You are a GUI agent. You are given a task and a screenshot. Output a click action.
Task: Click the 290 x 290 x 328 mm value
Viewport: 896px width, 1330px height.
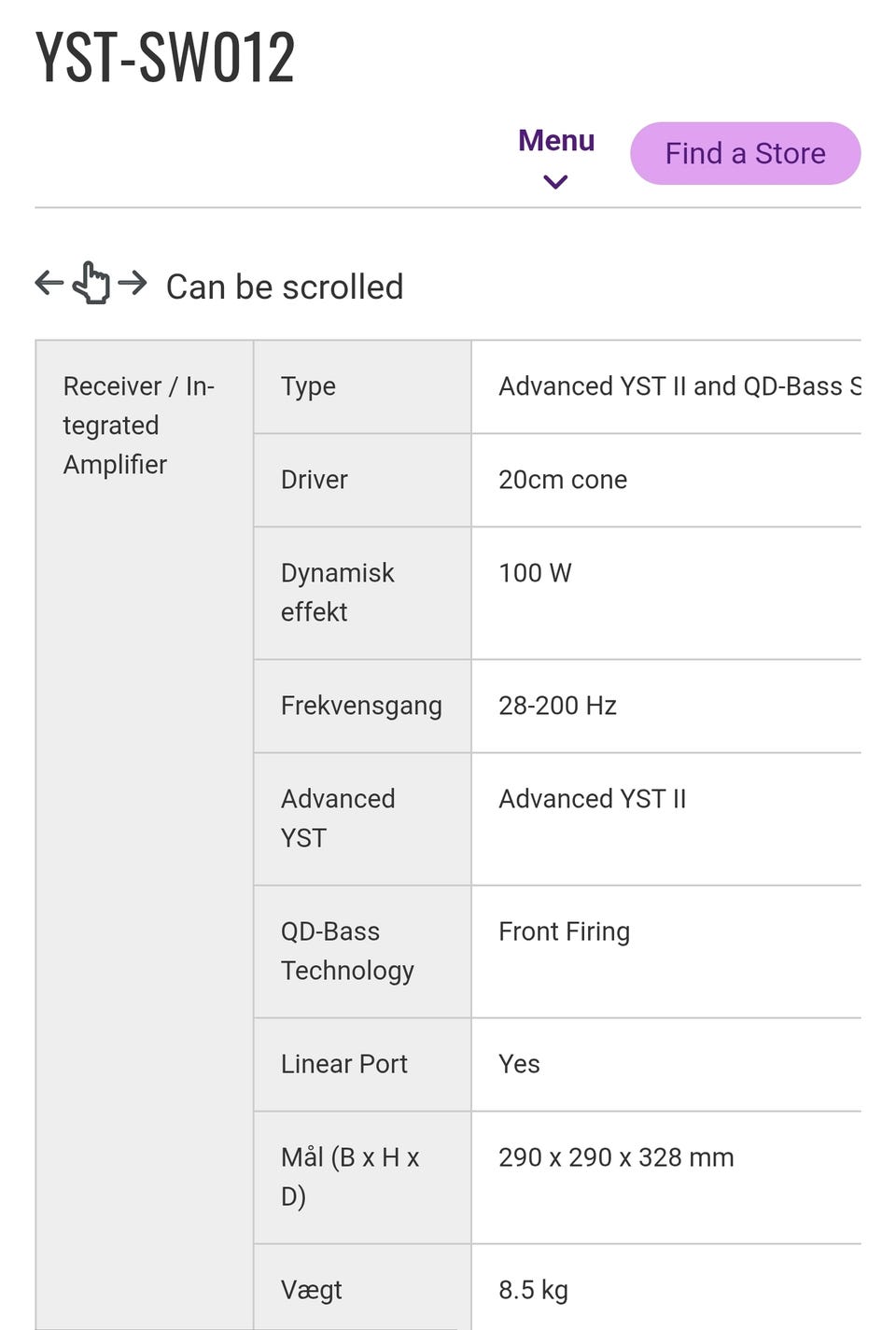point(616,1157)
